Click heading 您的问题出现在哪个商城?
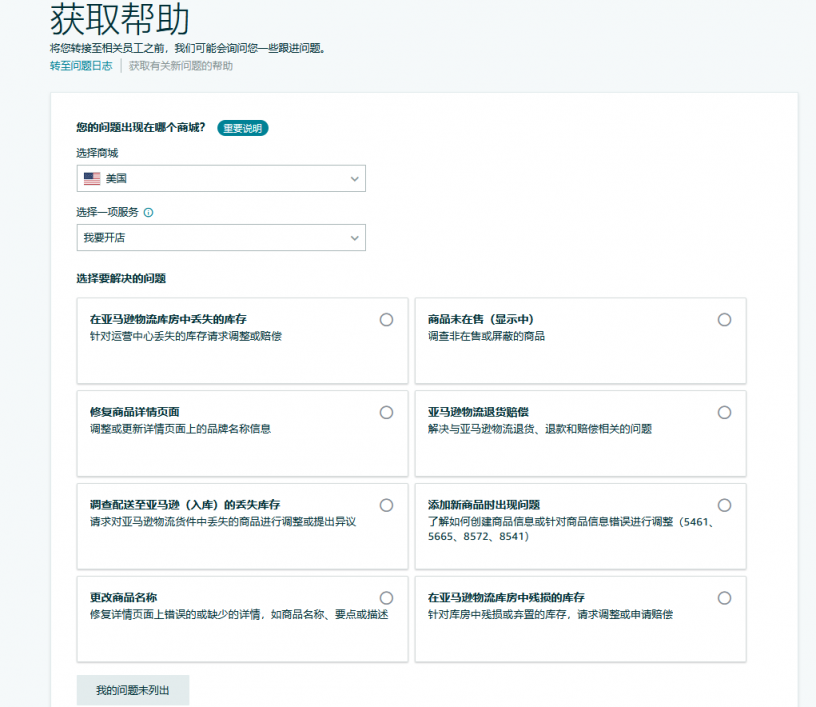The width and height of the screenshot is (816, 707). 141,127
